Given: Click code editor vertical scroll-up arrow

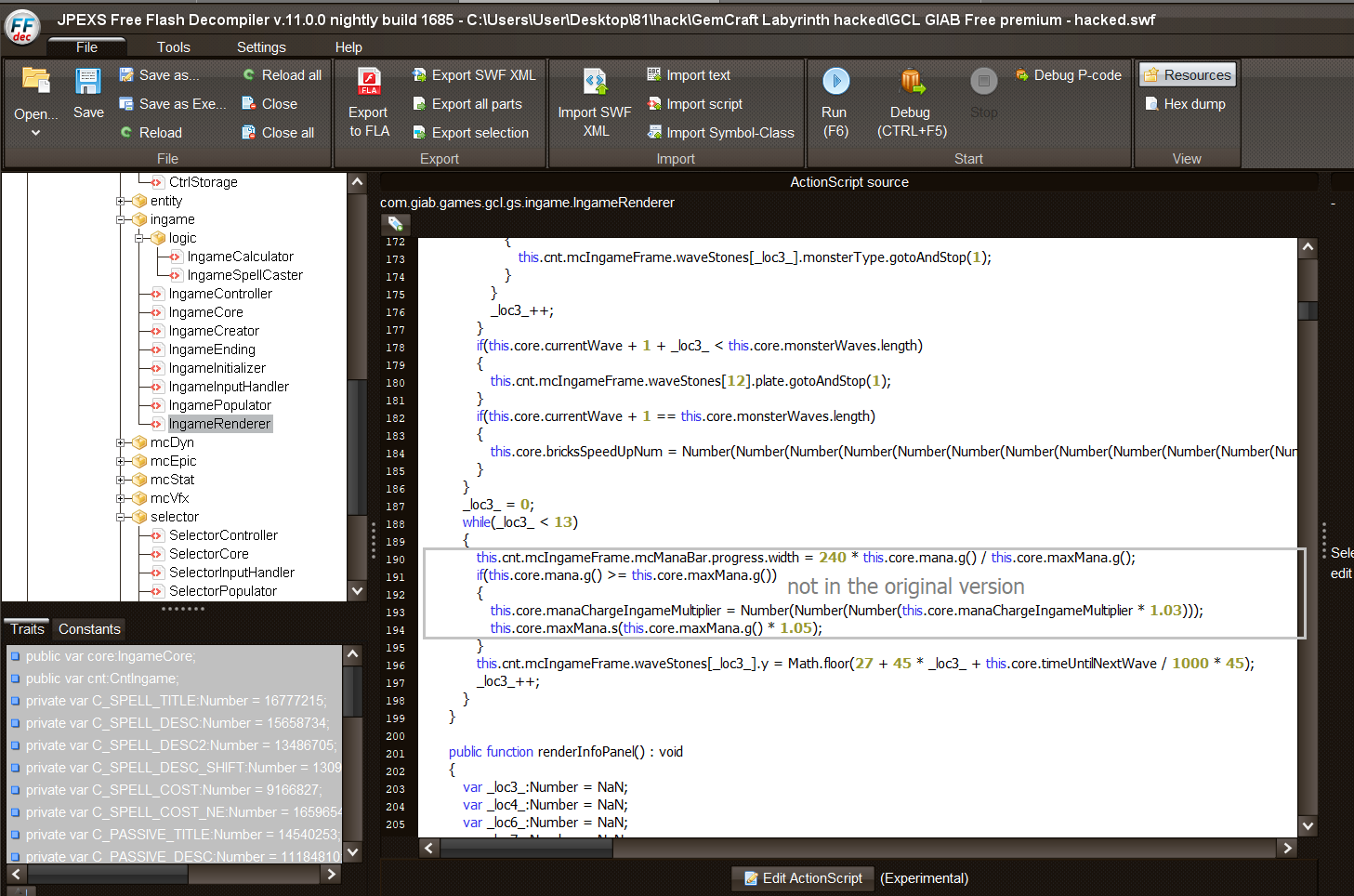Looking at the screenshot, I should click(1308, 247).
